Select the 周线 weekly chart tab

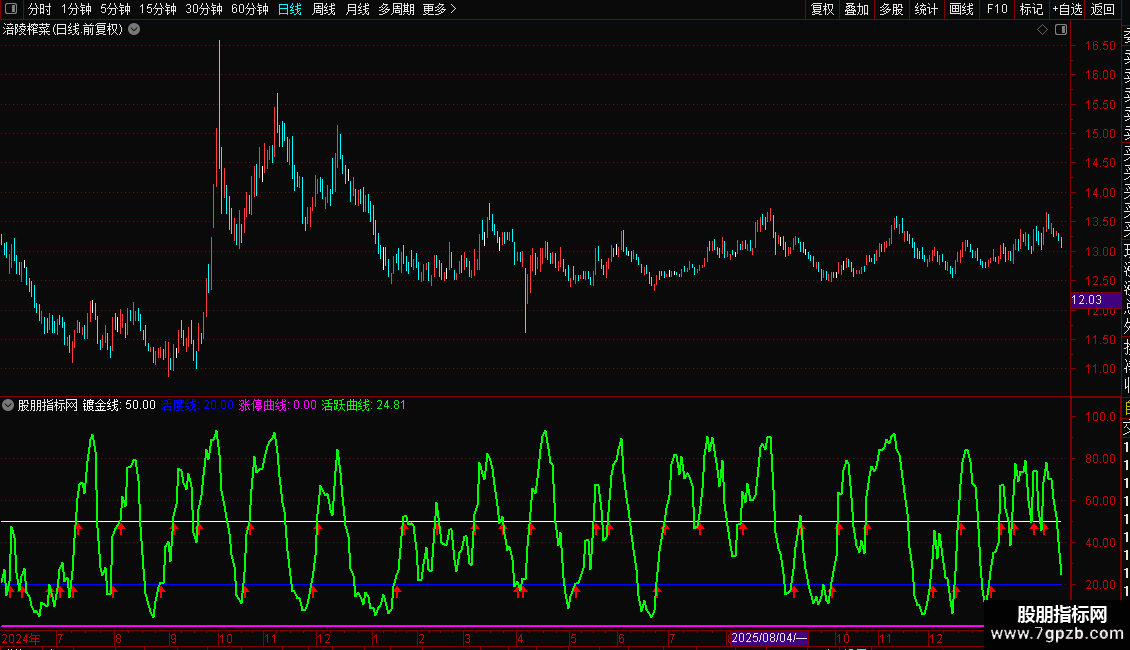coord(324,9)
